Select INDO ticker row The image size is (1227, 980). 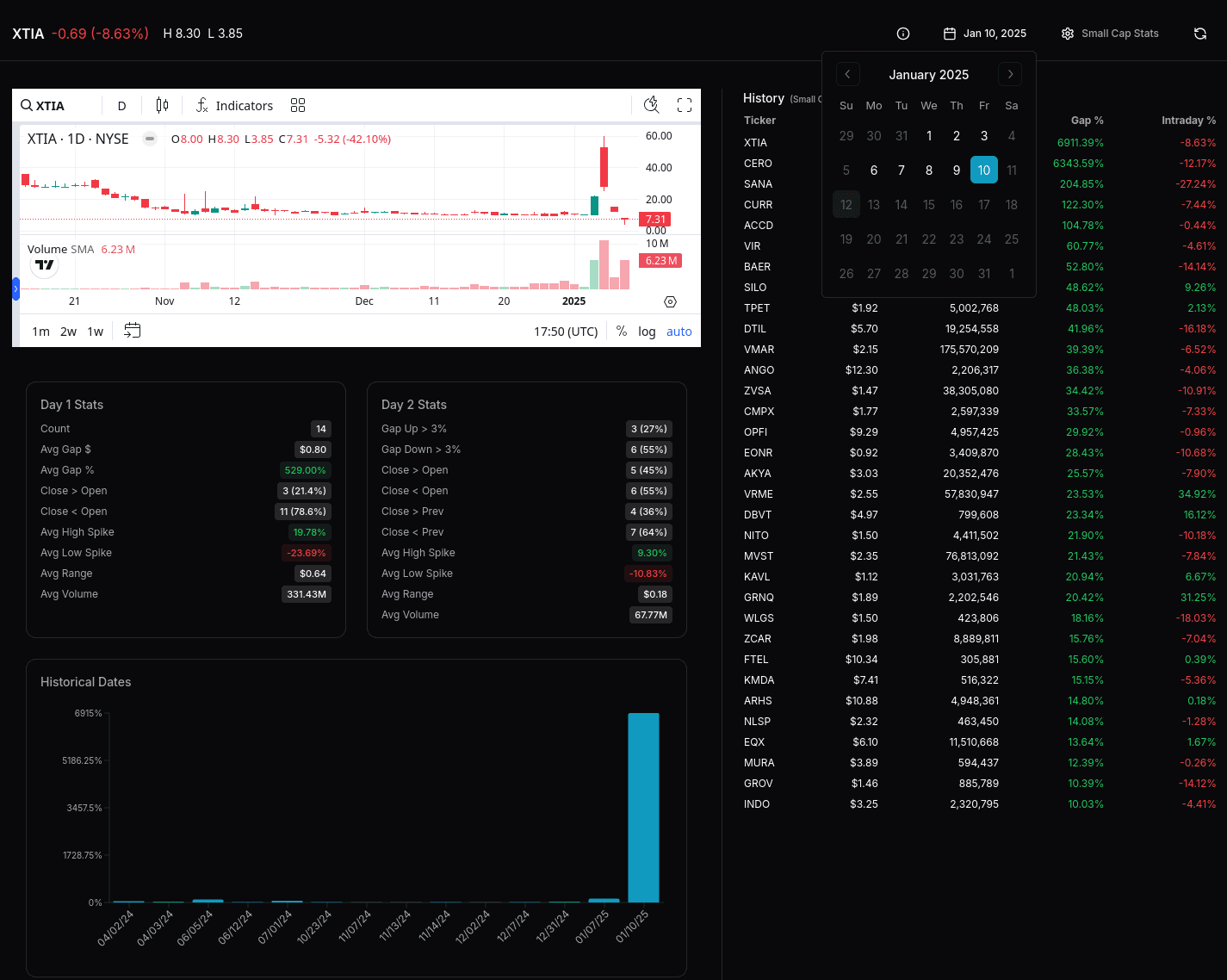980,804
